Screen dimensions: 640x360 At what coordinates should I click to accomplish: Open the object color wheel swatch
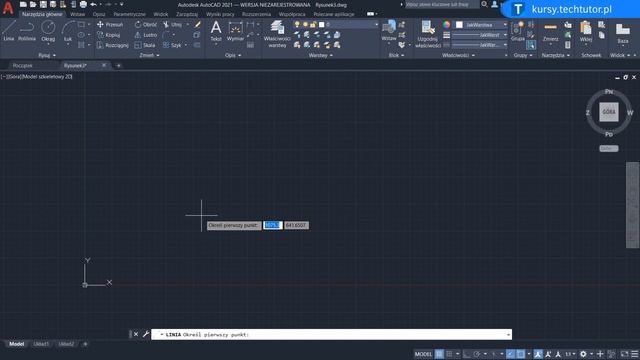[447, 24]
